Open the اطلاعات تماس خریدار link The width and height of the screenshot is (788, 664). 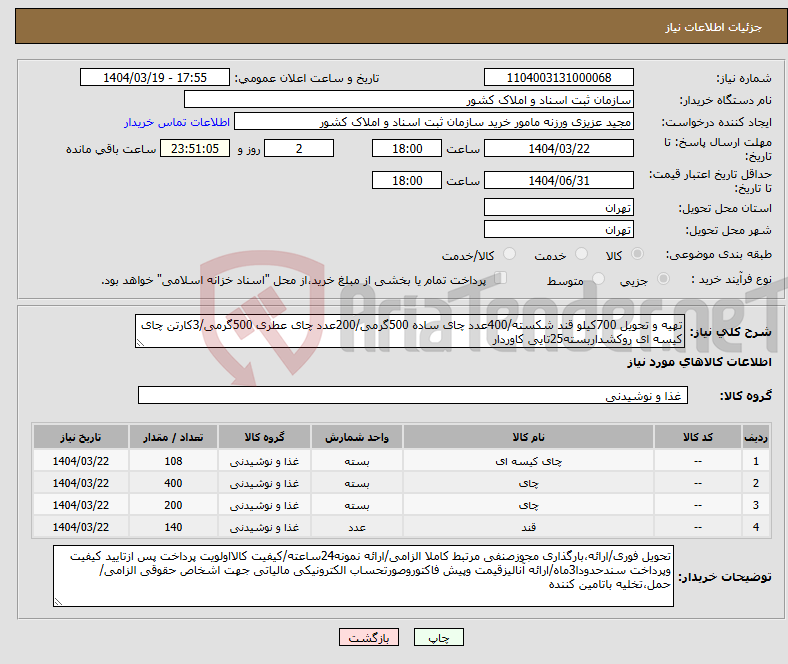tap(177, 122)
